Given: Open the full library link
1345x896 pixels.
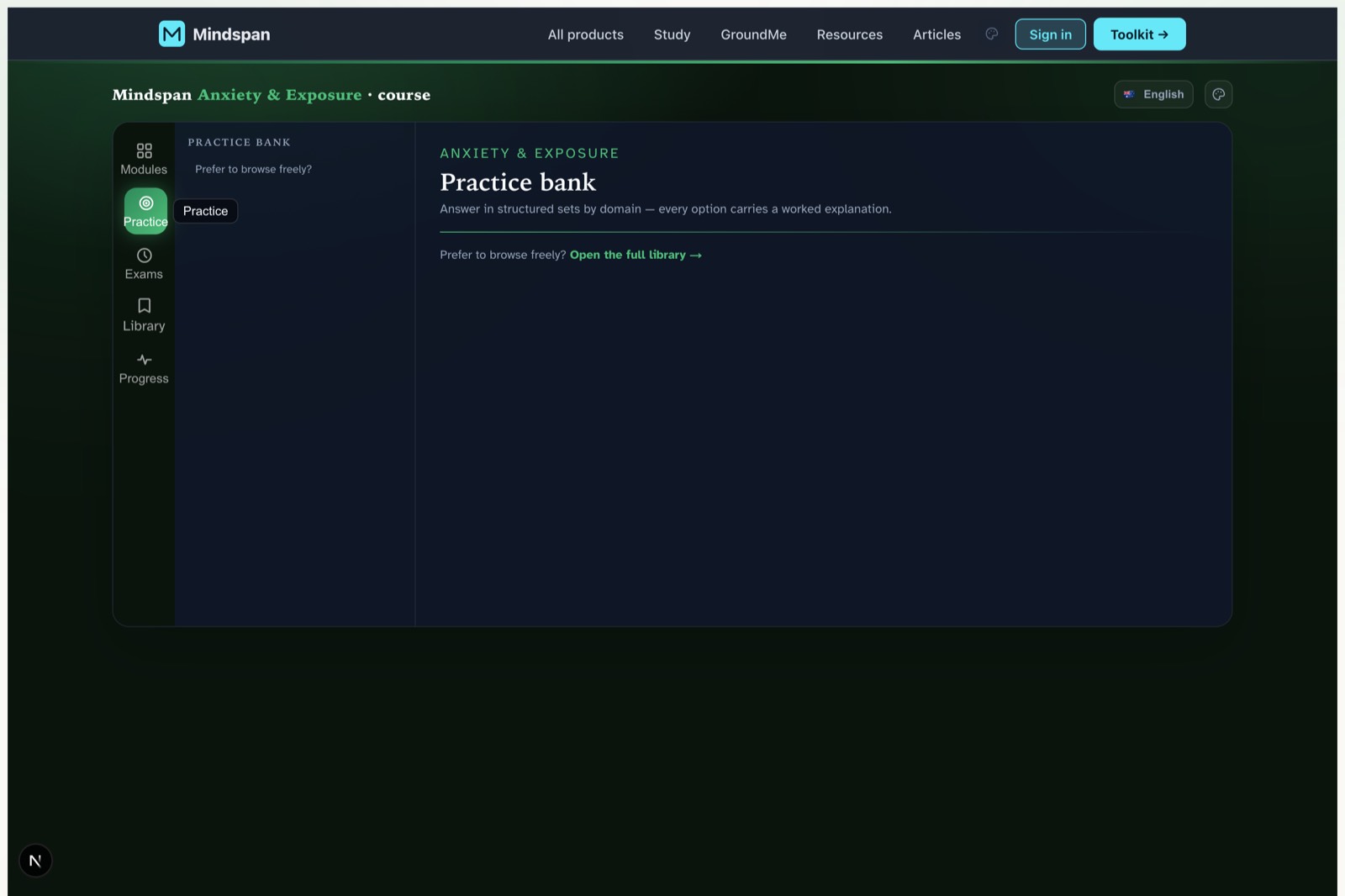Looking at the screenshot, I should pyautogui.click(x=636, y=255).
